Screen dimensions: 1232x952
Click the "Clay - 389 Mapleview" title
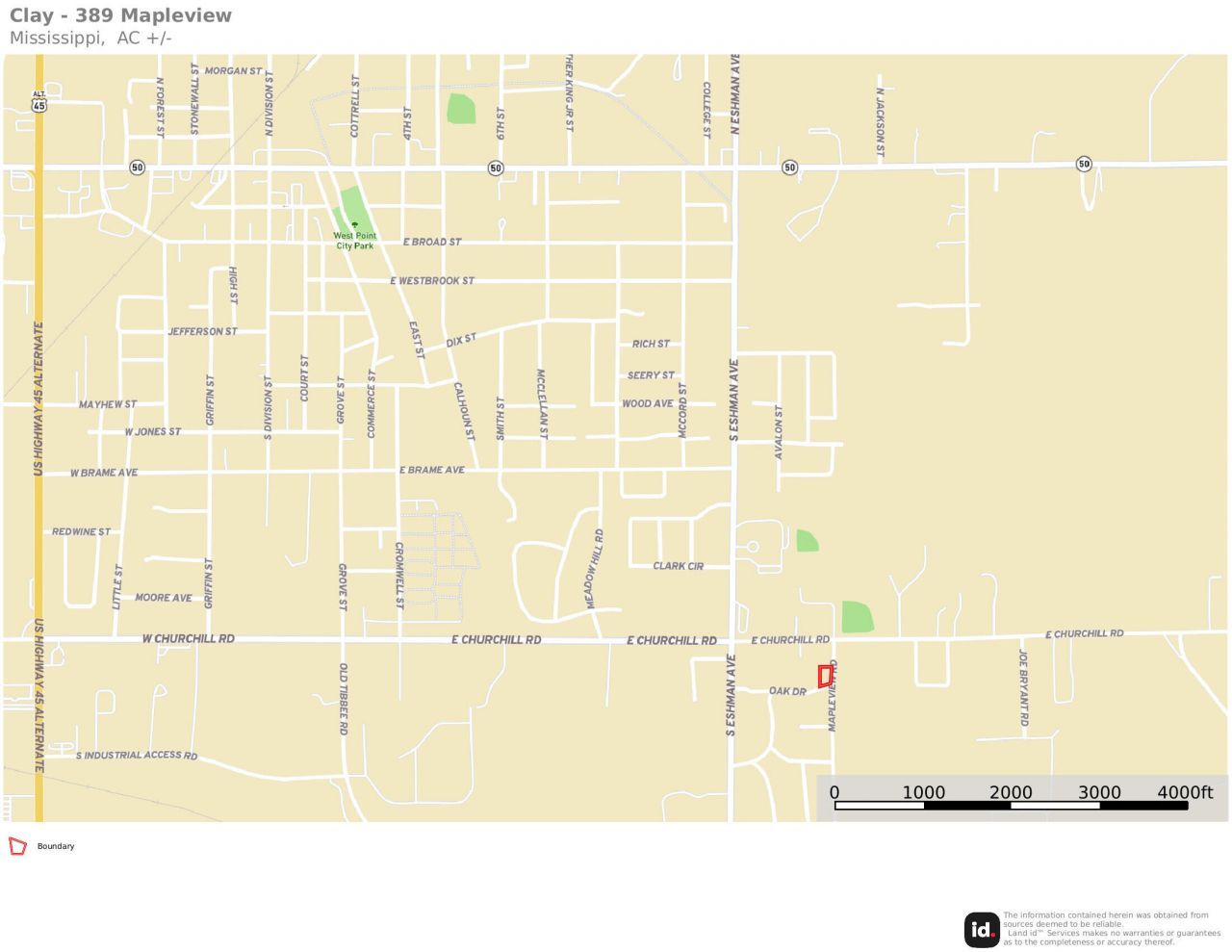coord(120,15)
